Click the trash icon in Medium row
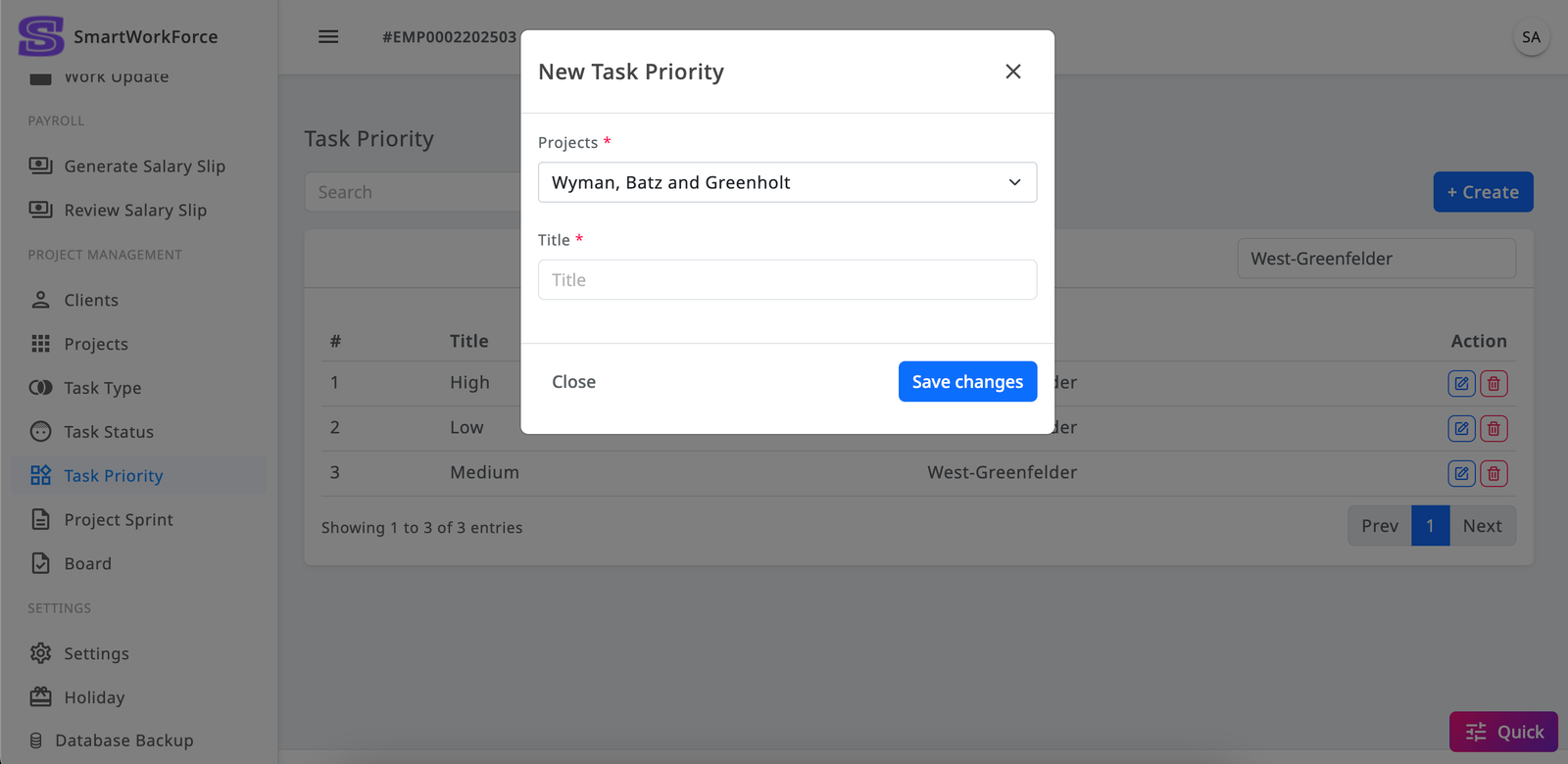Image resolution: width=1568 pixels, height=764 pixels. coord(1494,473)
